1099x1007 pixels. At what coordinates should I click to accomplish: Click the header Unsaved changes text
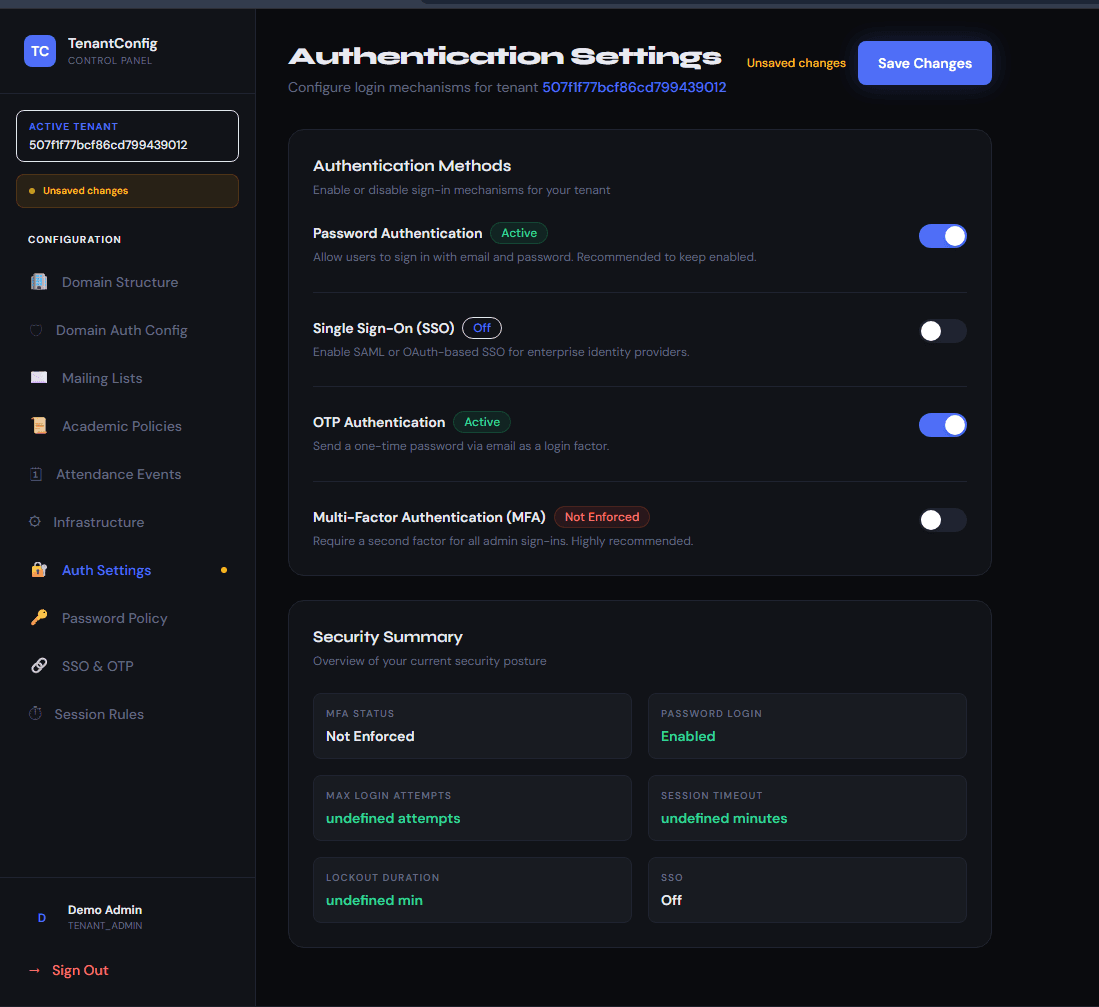click(x=796, y=63)
